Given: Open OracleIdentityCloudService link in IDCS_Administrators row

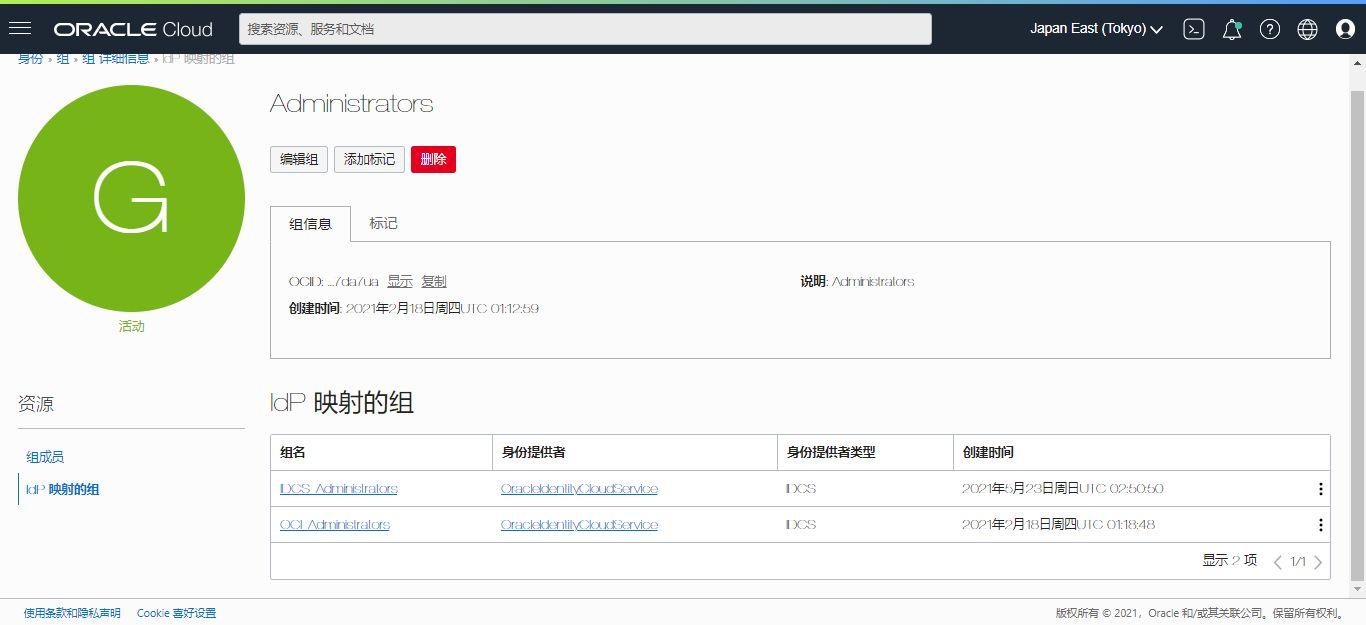Looking at the screenshot, I should coord(579,489).
